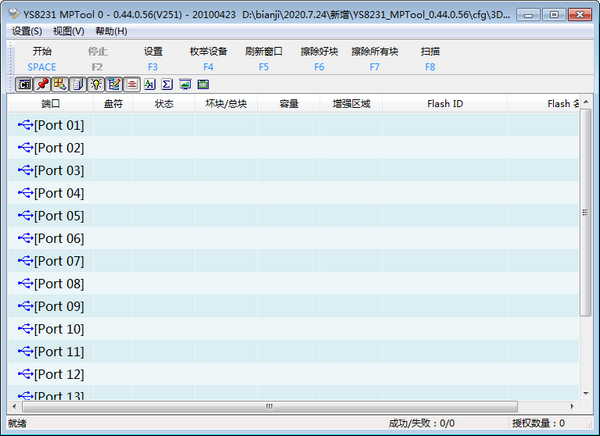Click the horizontal scrollbar thumb
The width and height of the screenshot is (600, 436).
270,407
